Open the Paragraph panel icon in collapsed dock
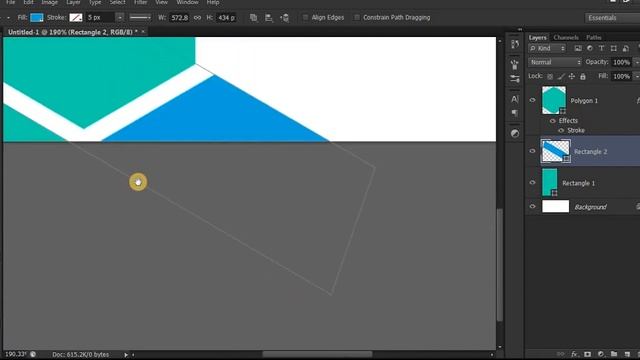This screenshot has width=640, height=360. [515, 113]
